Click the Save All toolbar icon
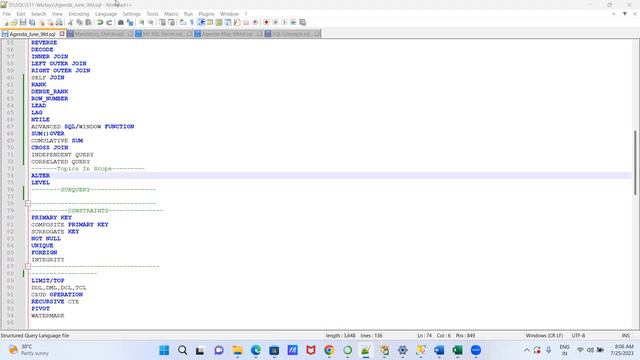Screen dimensions: 640x360 point(32,22)
